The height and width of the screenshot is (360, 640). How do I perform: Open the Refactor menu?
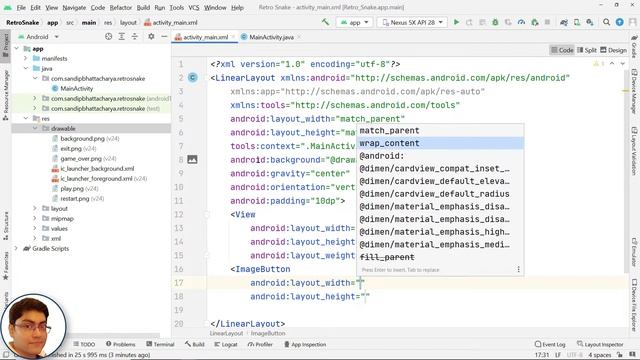121,7
